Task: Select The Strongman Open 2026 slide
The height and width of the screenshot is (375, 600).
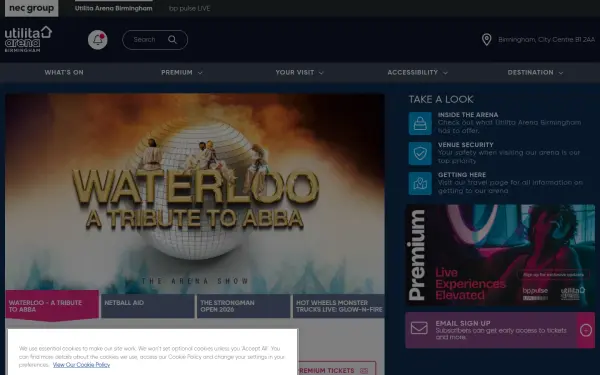Action: click(x=243, y=306)
